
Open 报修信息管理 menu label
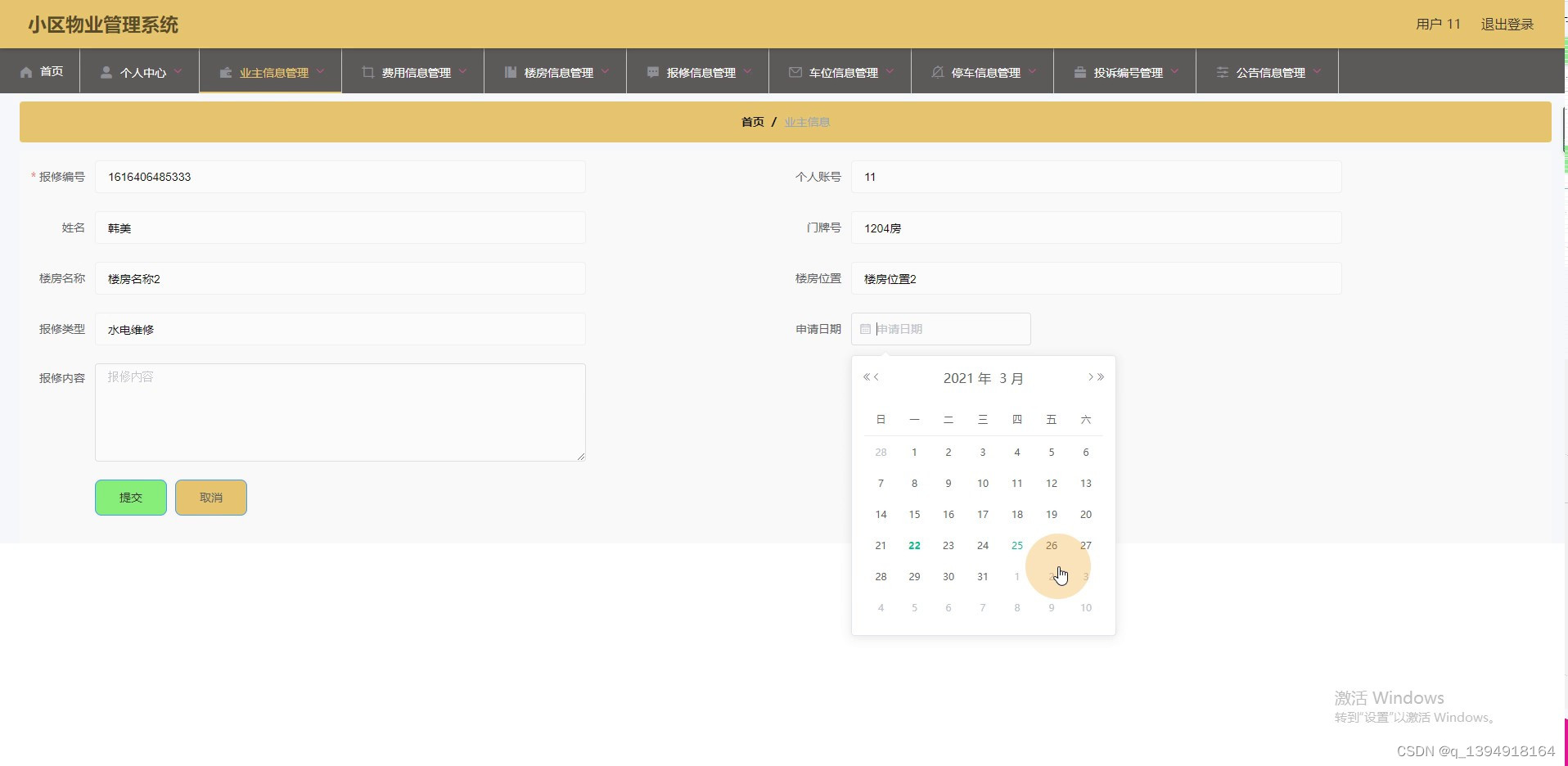pyautogui.click(x=701, y=73)
